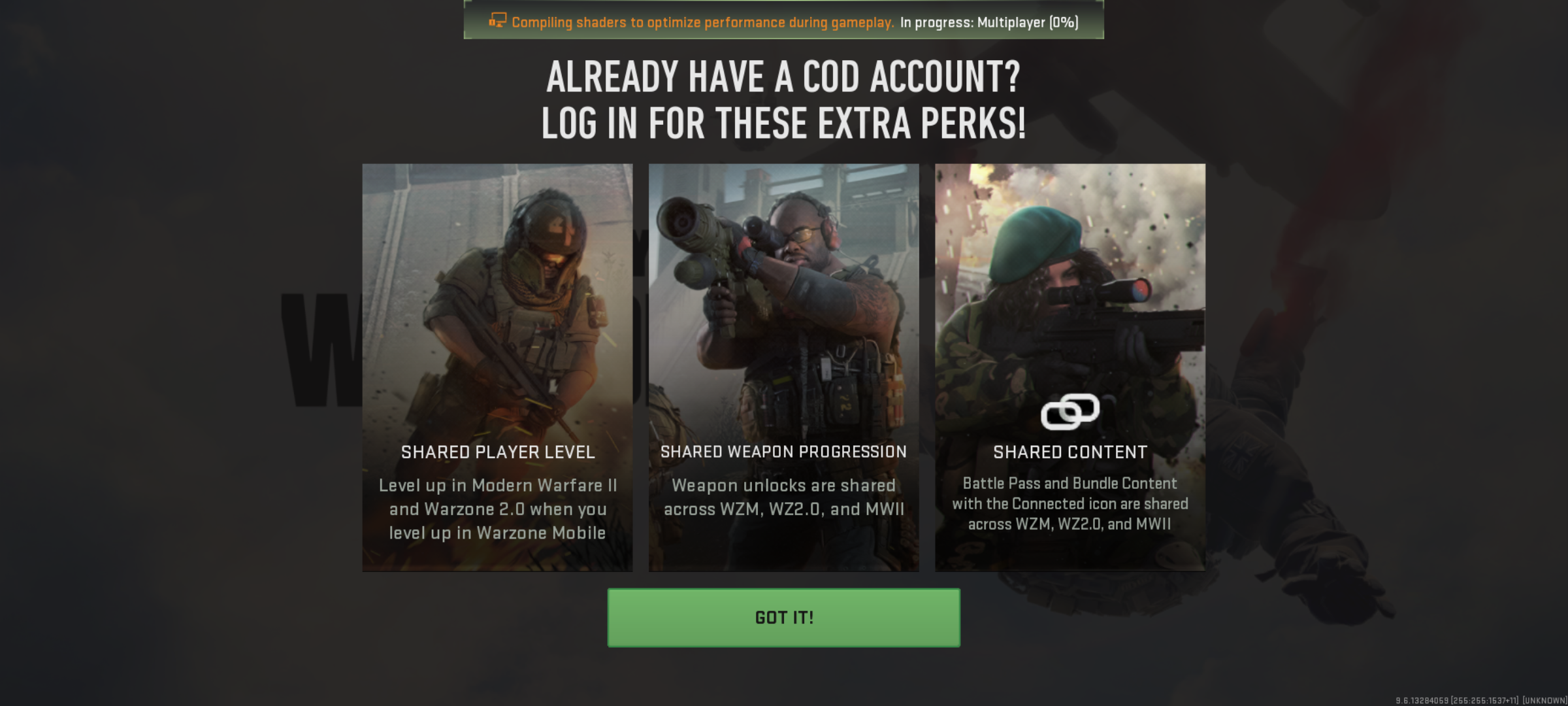Click the soldier with helmet in first card

pyautogui.click(x=516, y=307)
